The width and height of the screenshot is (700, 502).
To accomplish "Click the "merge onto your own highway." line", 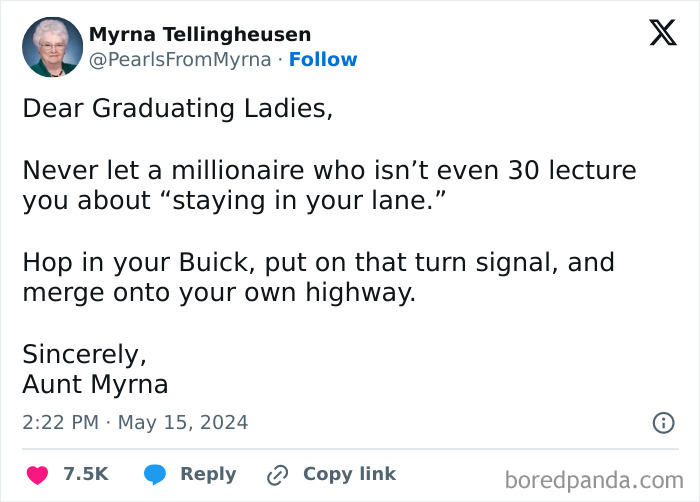I will tap(218, 293).
